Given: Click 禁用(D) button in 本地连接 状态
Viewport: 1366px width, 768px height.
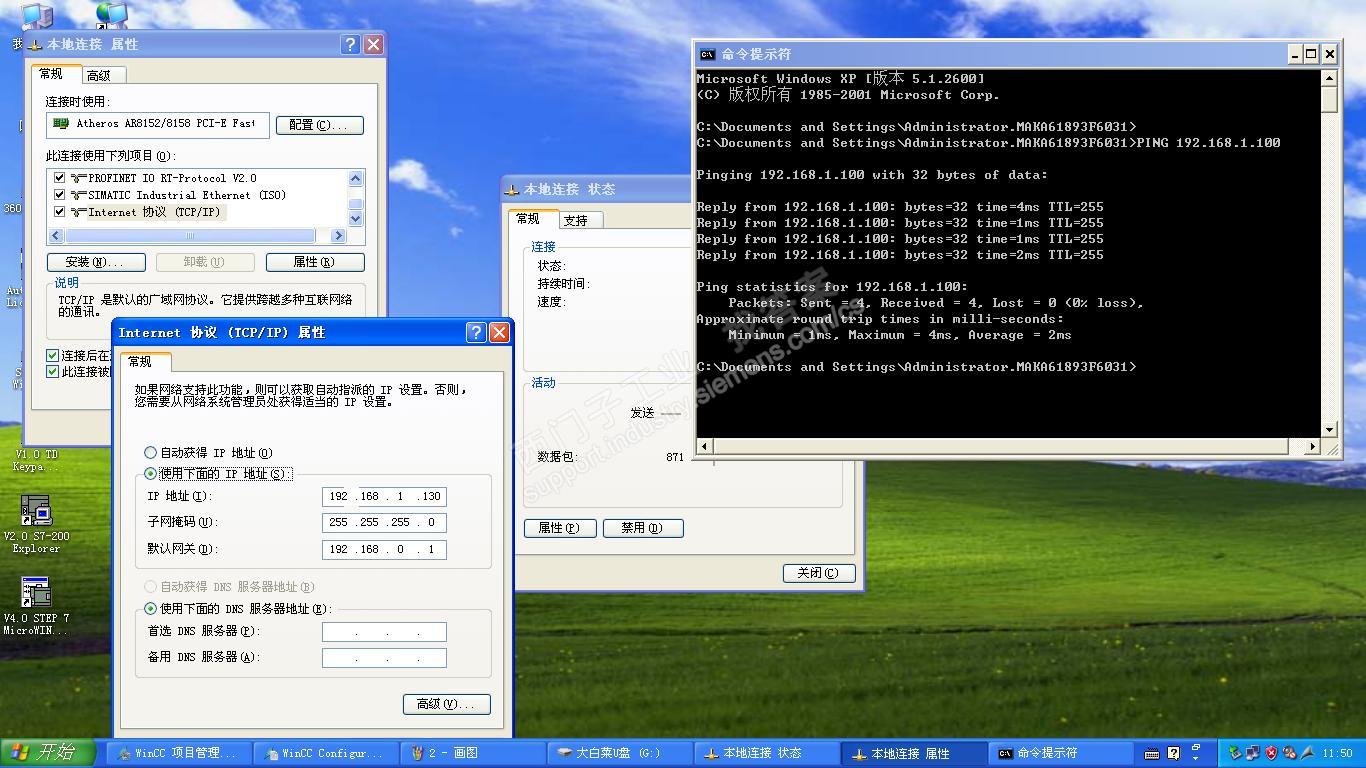Looking at the screenshot, I should tap(643, 528).
